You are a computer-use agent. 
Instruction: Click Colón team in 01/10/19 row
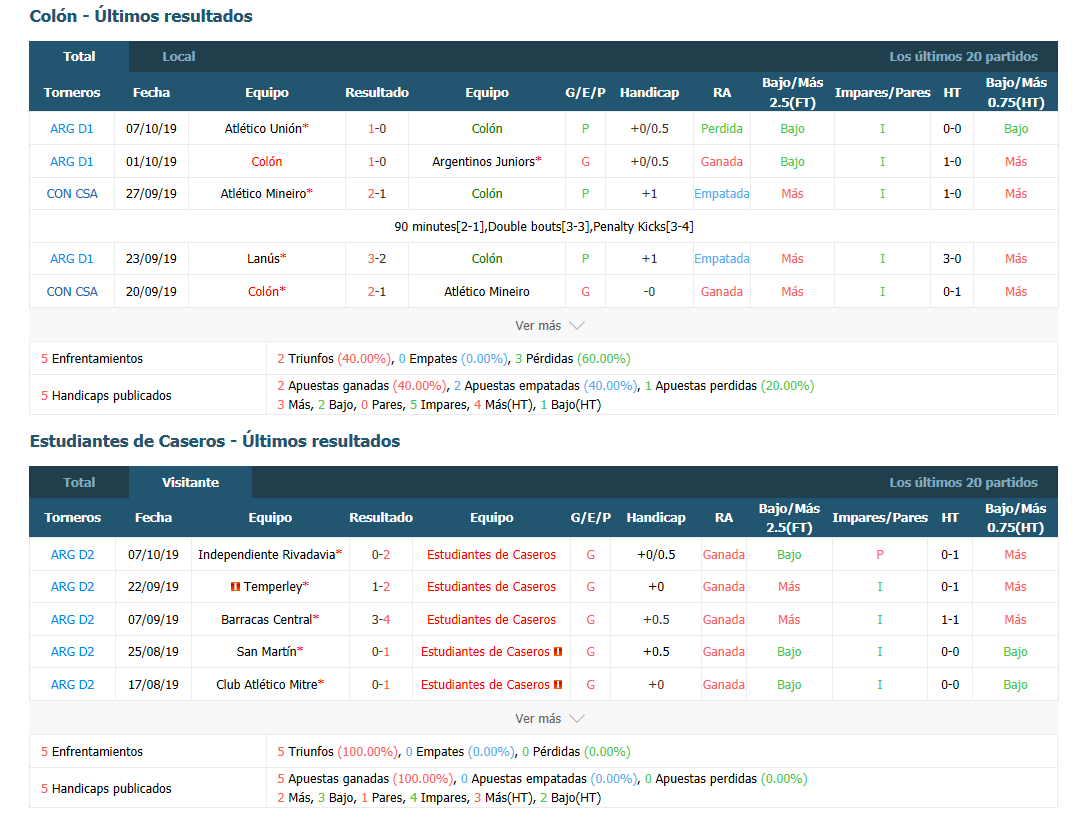(x=266, y=161)
